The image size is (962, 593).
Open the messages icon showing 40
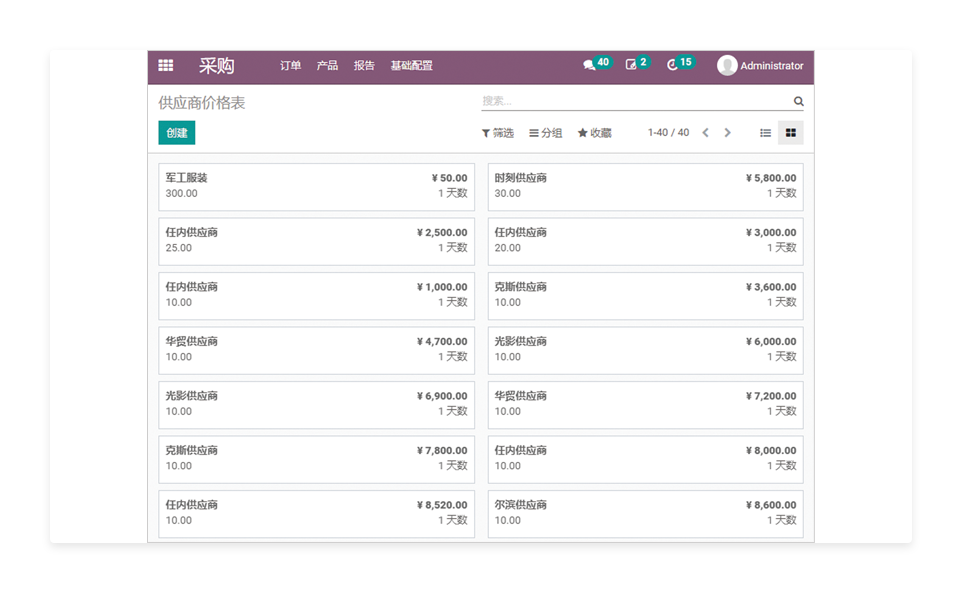[x=589, y=66]
